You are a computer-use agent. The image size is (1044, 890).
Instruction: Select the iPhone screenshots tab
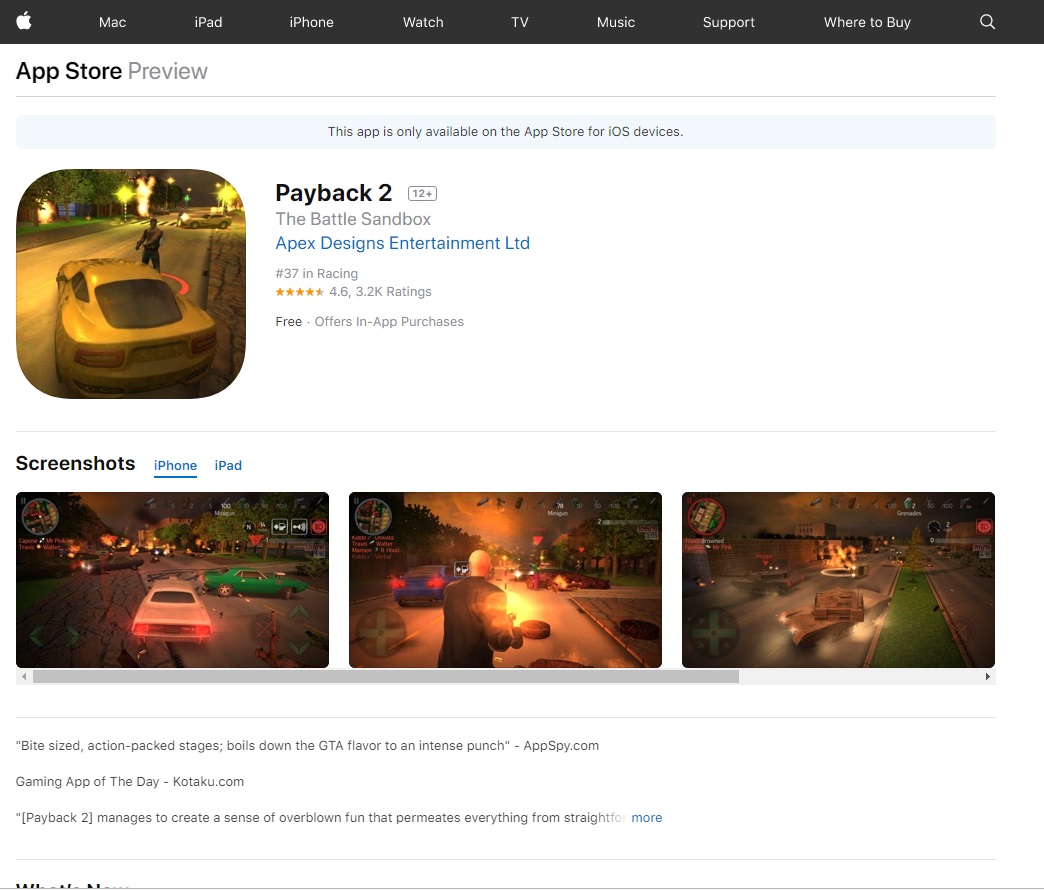point(175,465)
